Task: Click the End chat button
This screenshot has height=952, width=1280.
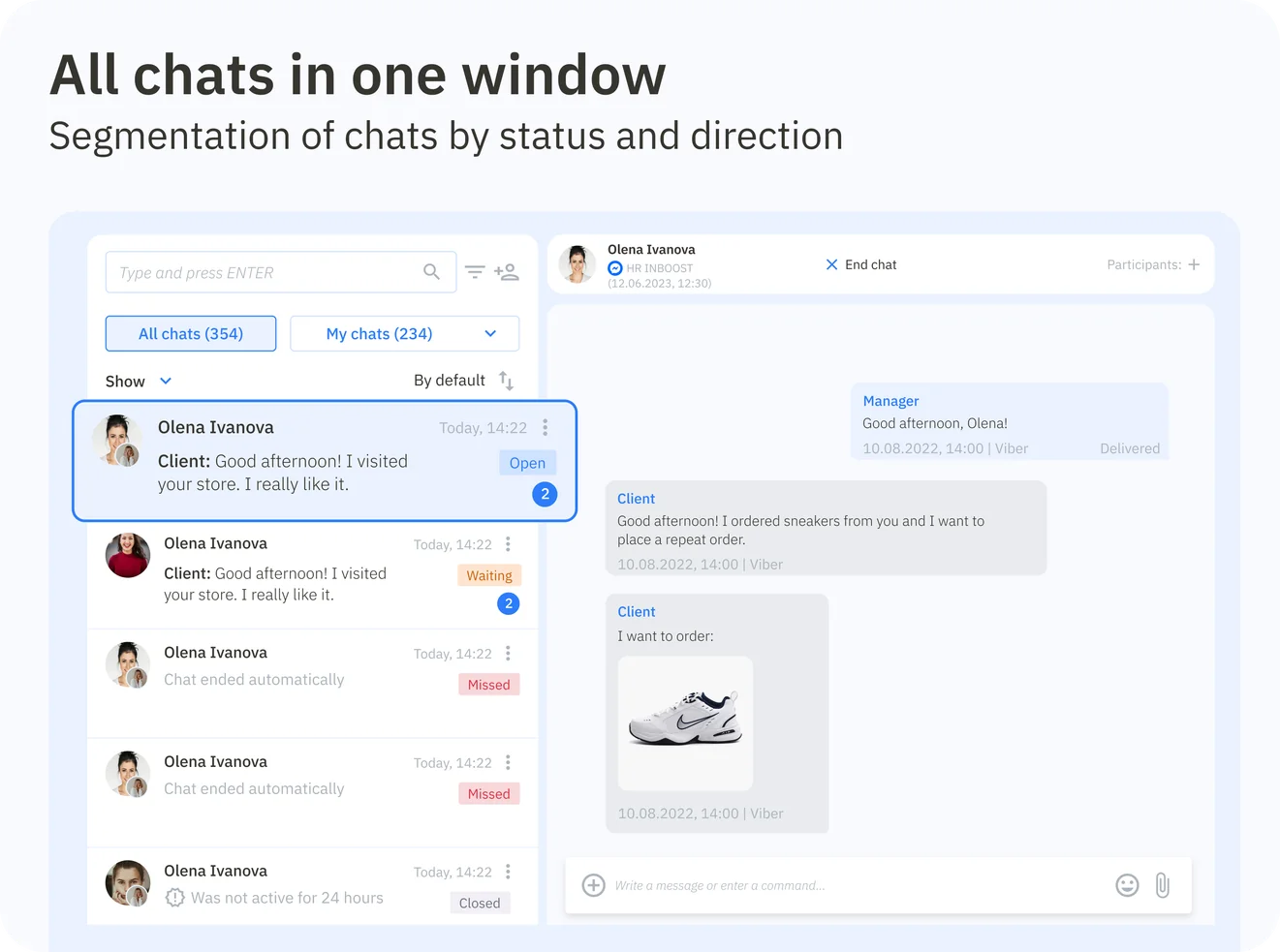Action: (x=860, y=264)
